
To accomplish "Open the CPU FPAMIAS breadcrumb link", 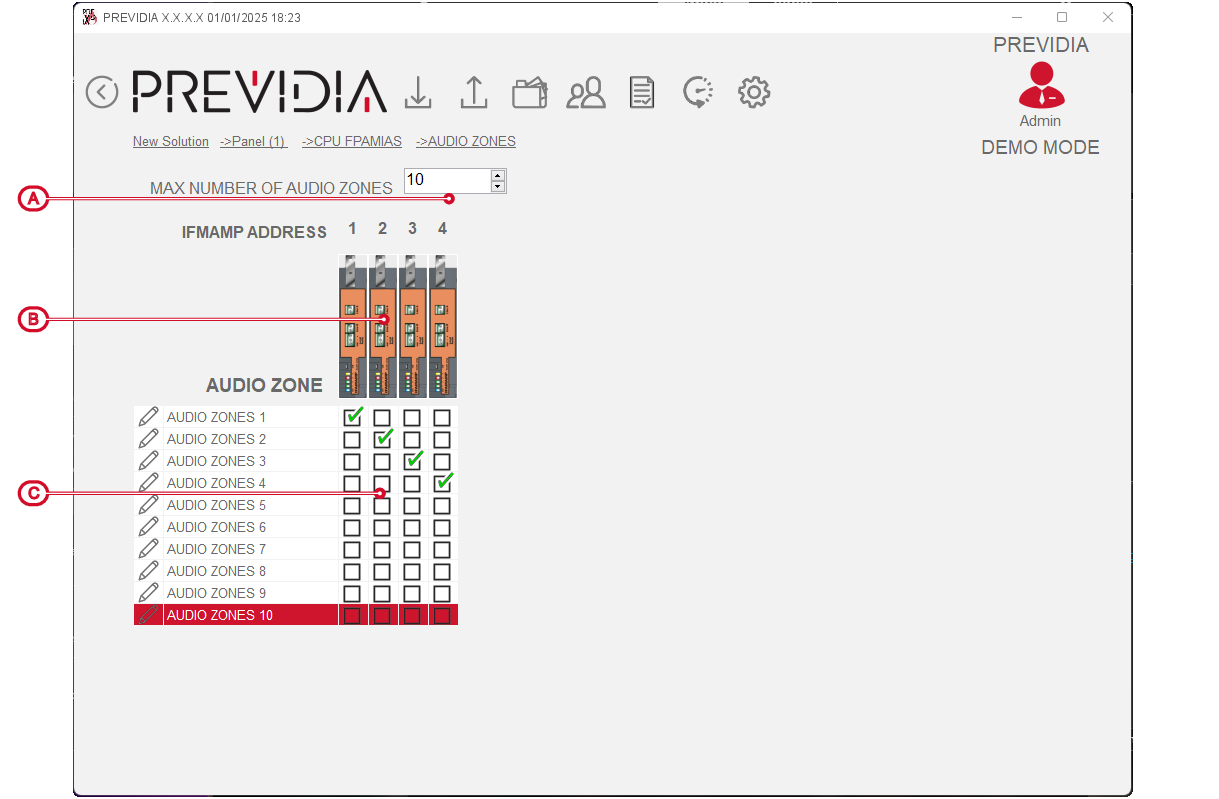I will pos(351,142).
